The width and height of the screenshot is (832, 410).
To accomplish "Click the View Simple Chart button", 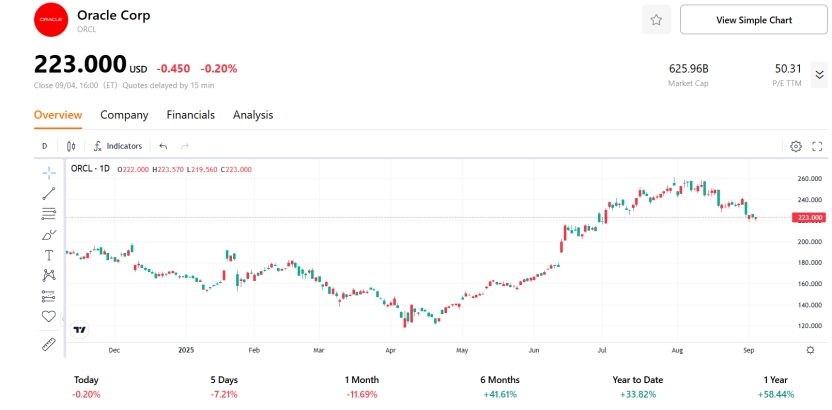I will 753,19.
